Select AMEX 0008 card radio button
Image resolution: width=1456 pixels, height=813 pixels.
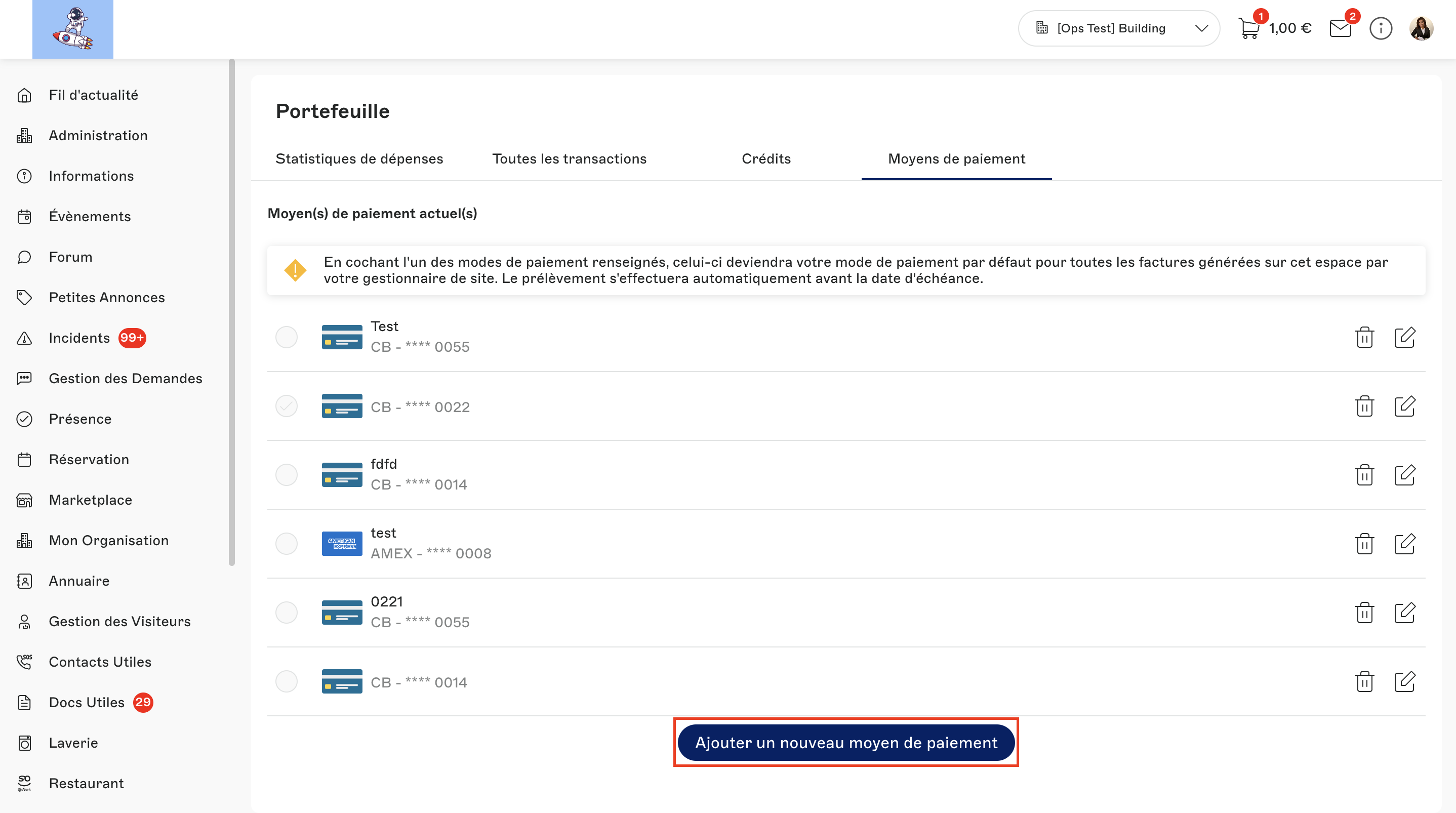(x=287, y=544)
